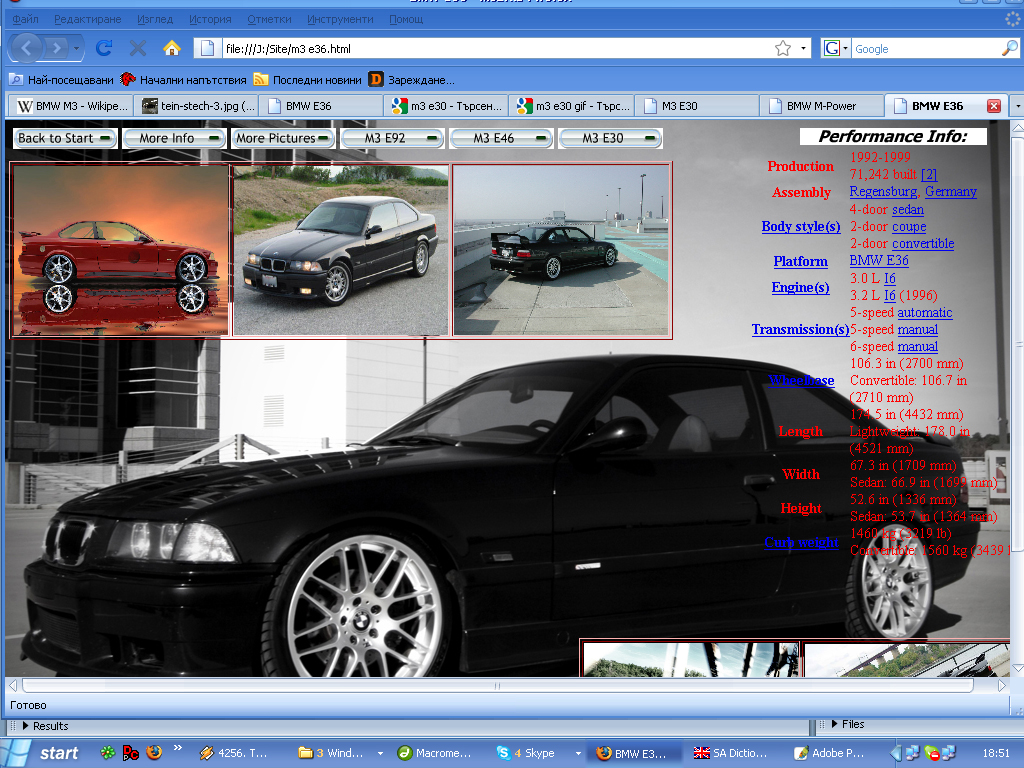Click the browser Back arrow button

27,48
